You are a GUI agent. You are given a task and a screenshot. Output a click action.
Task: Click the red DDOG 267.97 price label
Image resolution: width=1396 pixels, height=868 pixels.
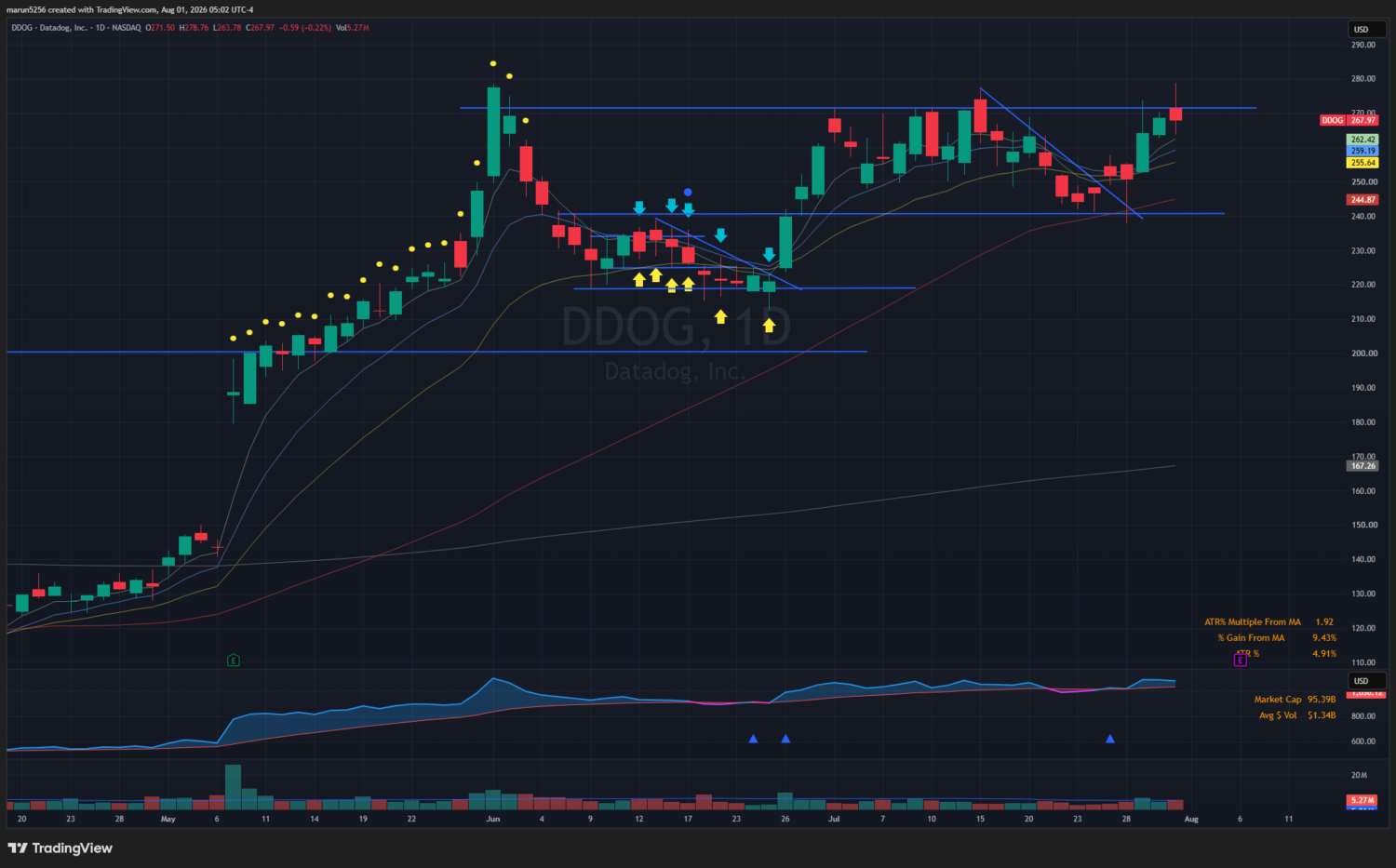[1349, 120]
